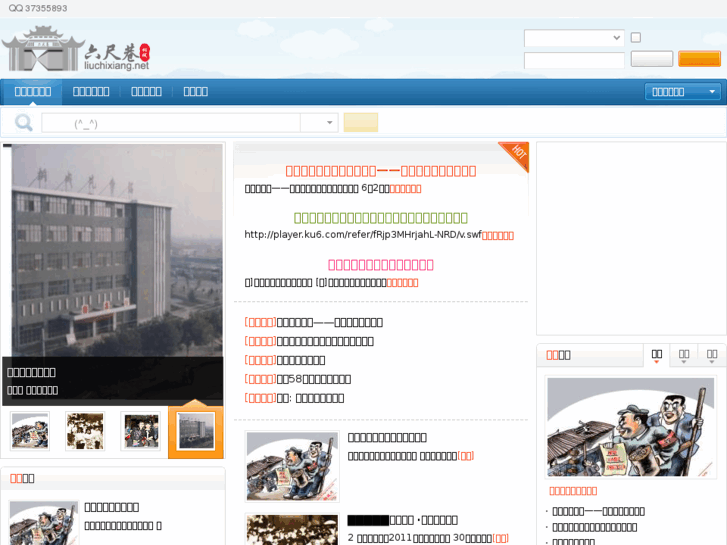Click the liuchixiang.net site logo
This screenshot has height=545, width=727.
point(76,49)
